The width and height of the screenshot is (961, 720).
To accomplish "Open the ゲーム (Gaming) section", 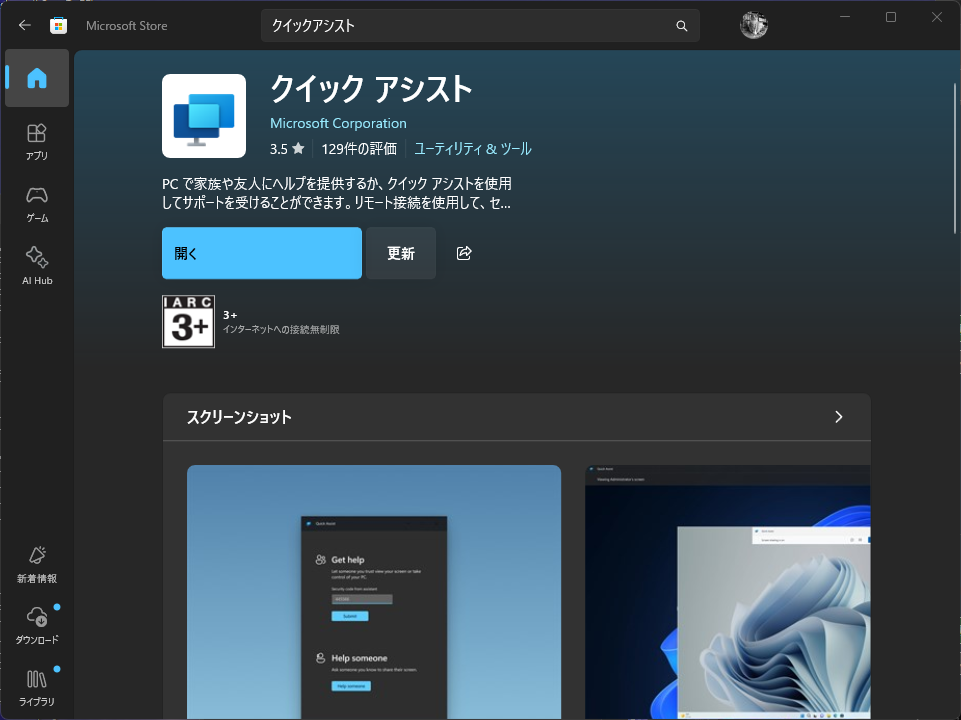I will pyautogui.click(x=37, y=205).
